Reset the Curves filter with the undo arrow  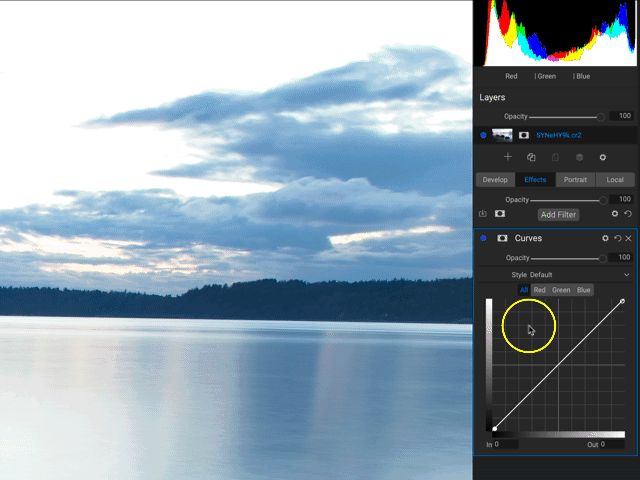click(617, 238)
